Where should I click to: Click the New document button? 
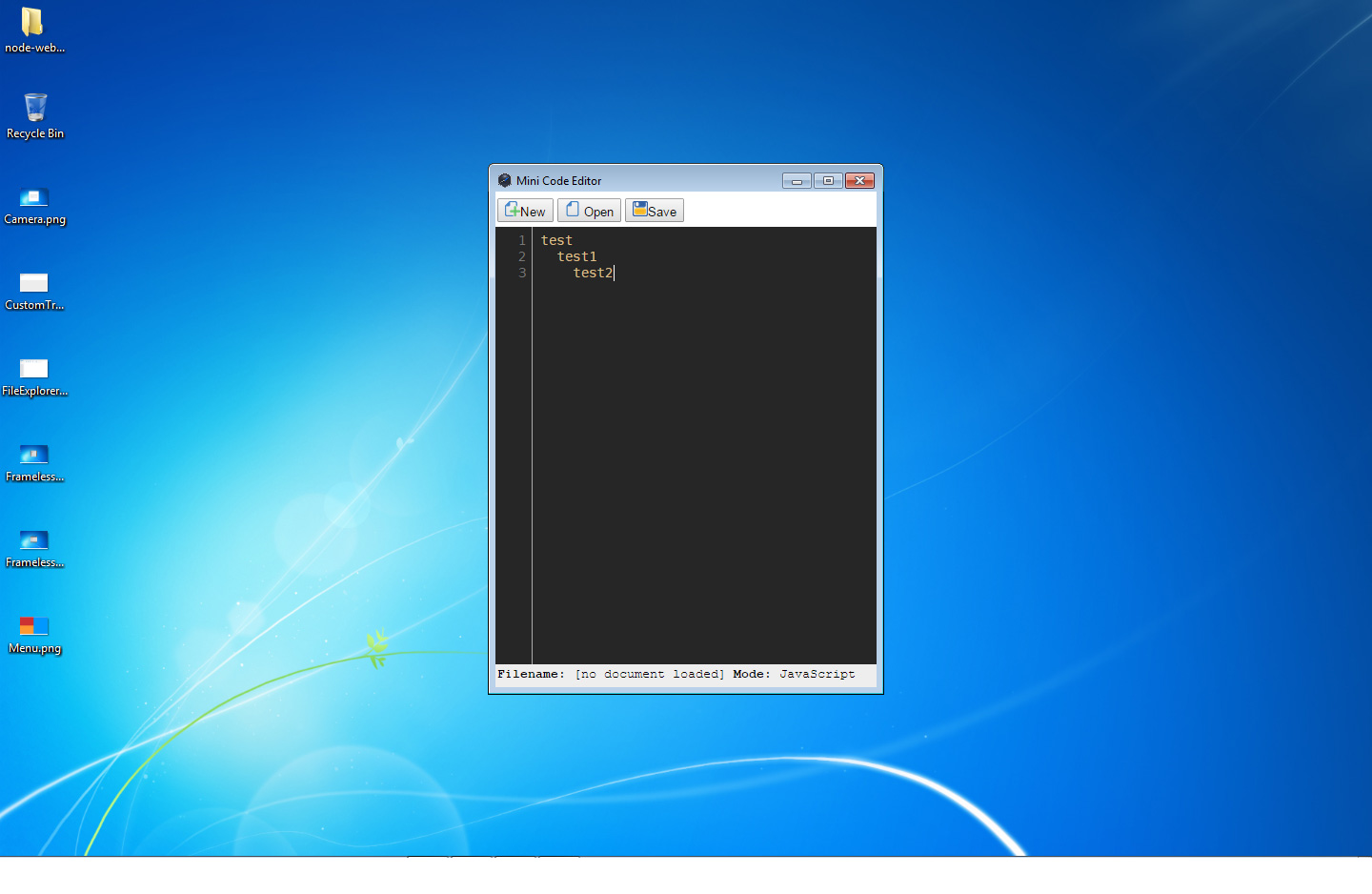point(525,211)
